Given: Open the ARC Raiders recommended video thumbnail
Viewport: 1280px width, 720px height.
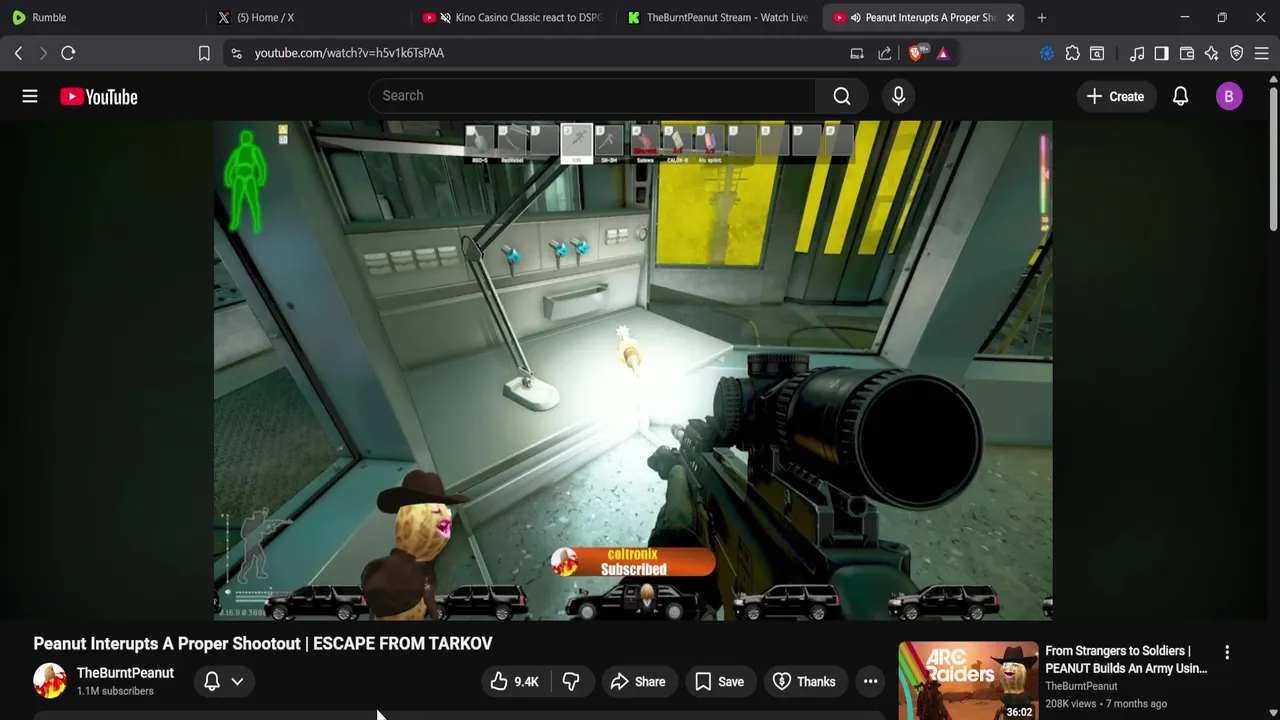Looking at the screenshot, I should coord(968,680).
